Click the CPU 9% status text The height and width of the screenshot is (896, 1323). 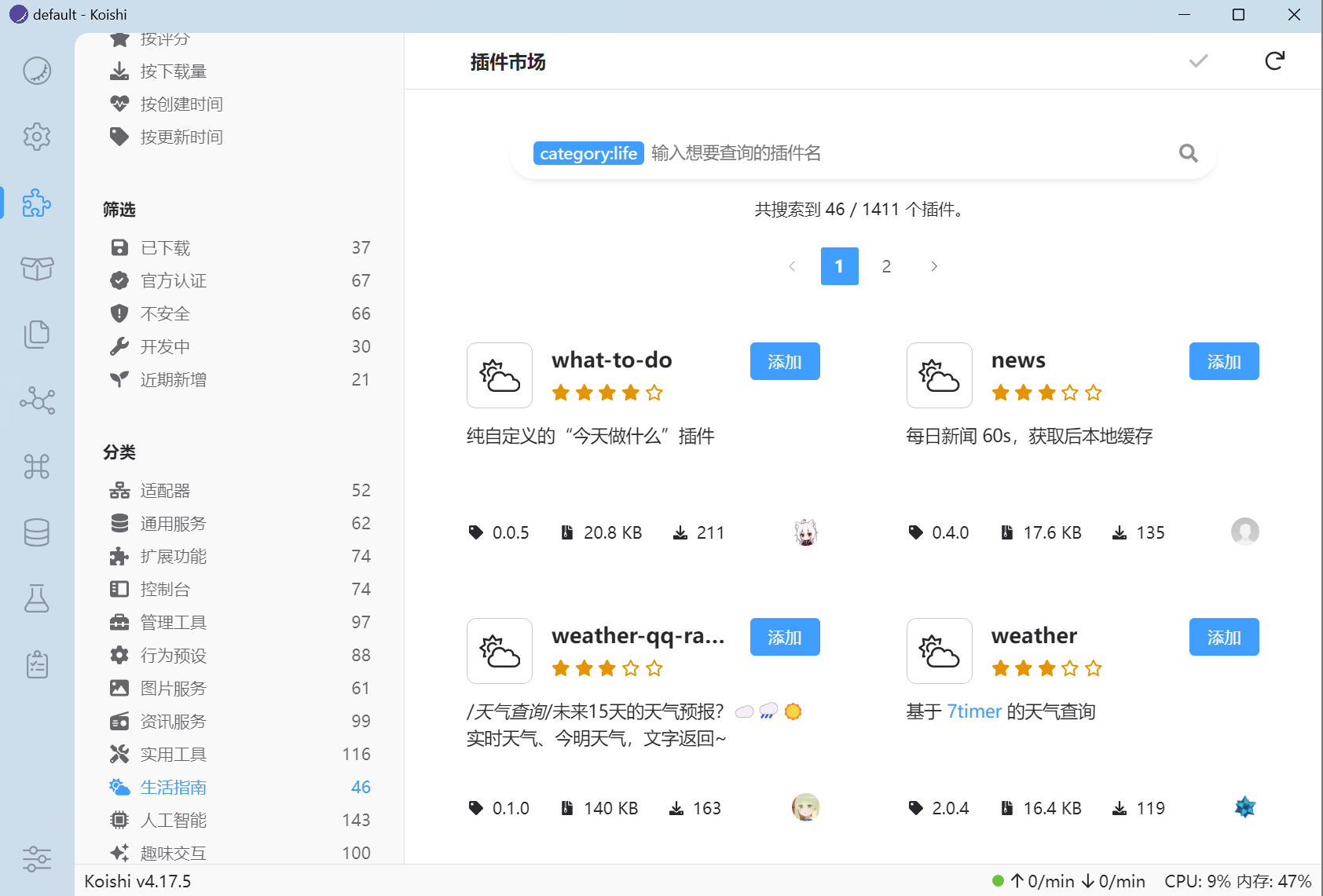click(x=1197, y=881)
